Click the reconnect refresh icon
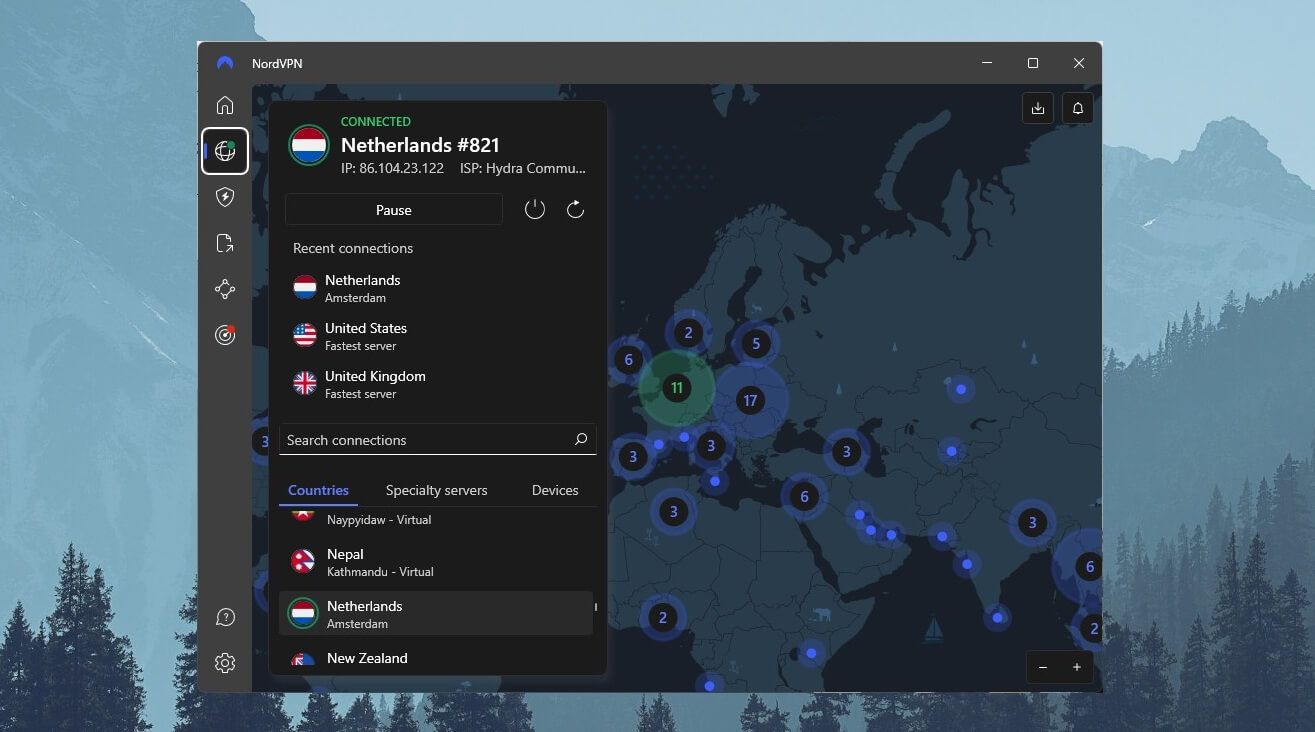The image size is (1315, 732). (575, 209)
